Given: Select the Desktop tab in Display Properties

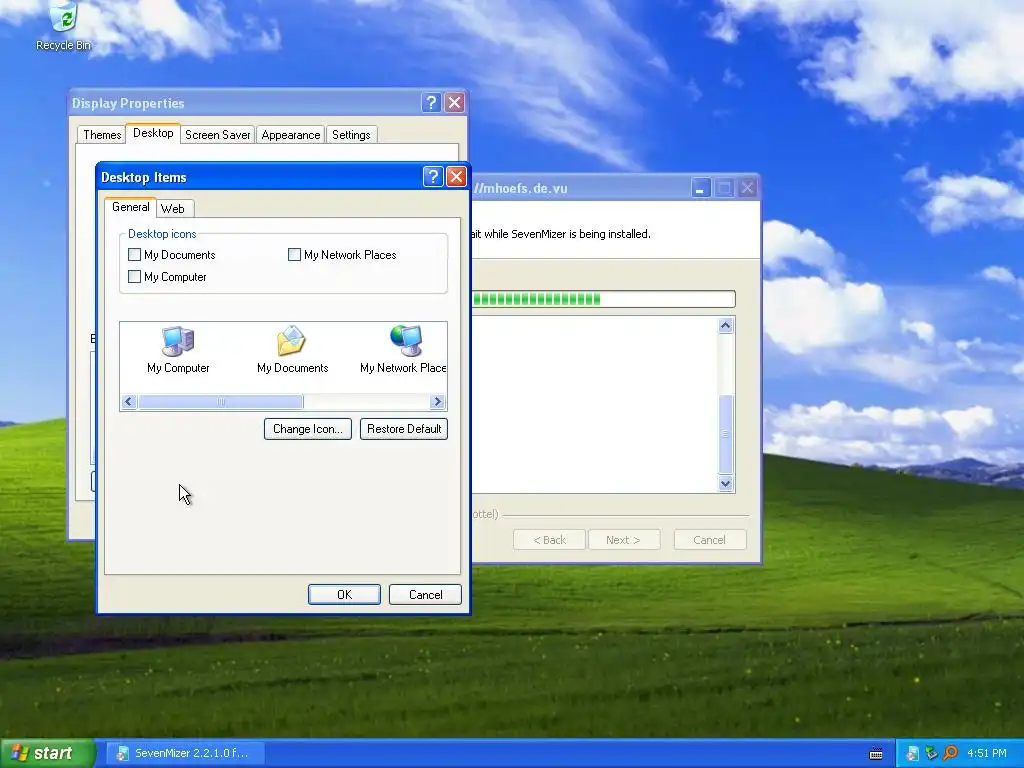Looking at the screenshot, I should pyautogui.click(x=153, y=133).
